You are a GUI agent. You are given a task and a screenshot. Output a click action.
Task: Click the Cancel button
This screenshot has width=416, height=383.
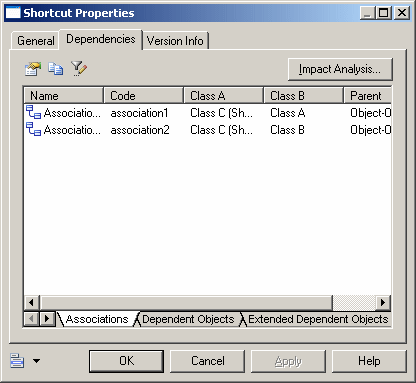(208, 361)
